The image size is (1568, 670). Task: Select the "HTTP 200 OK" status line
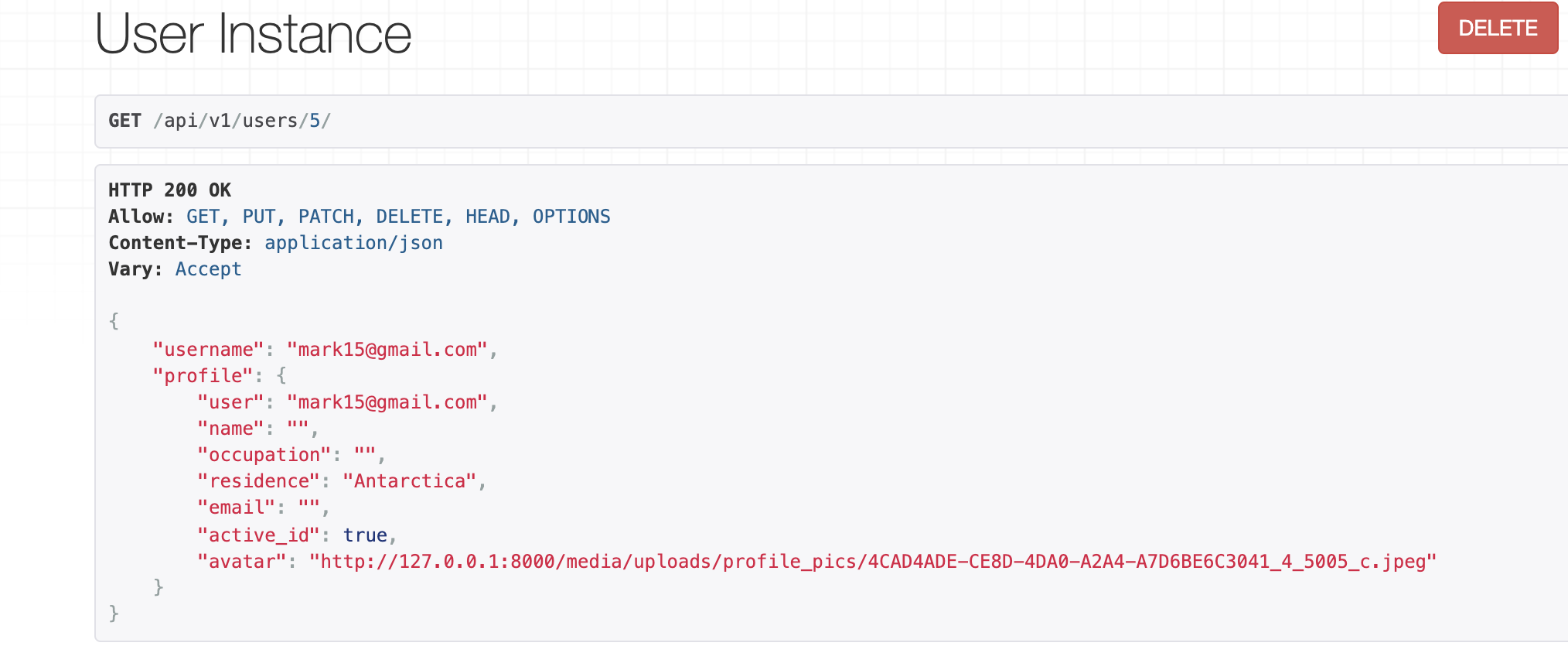[x=170, y=190]
